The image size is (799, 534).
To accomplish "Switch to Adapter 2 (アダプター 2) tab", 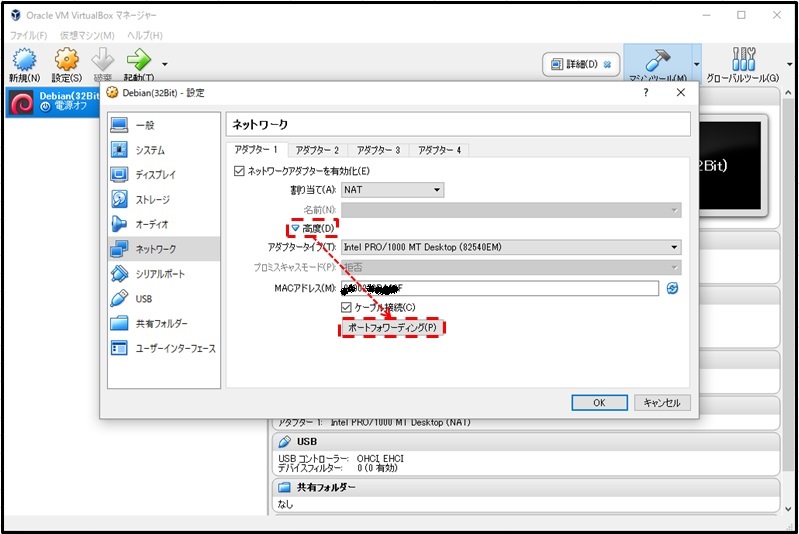I will click(317, 150).
